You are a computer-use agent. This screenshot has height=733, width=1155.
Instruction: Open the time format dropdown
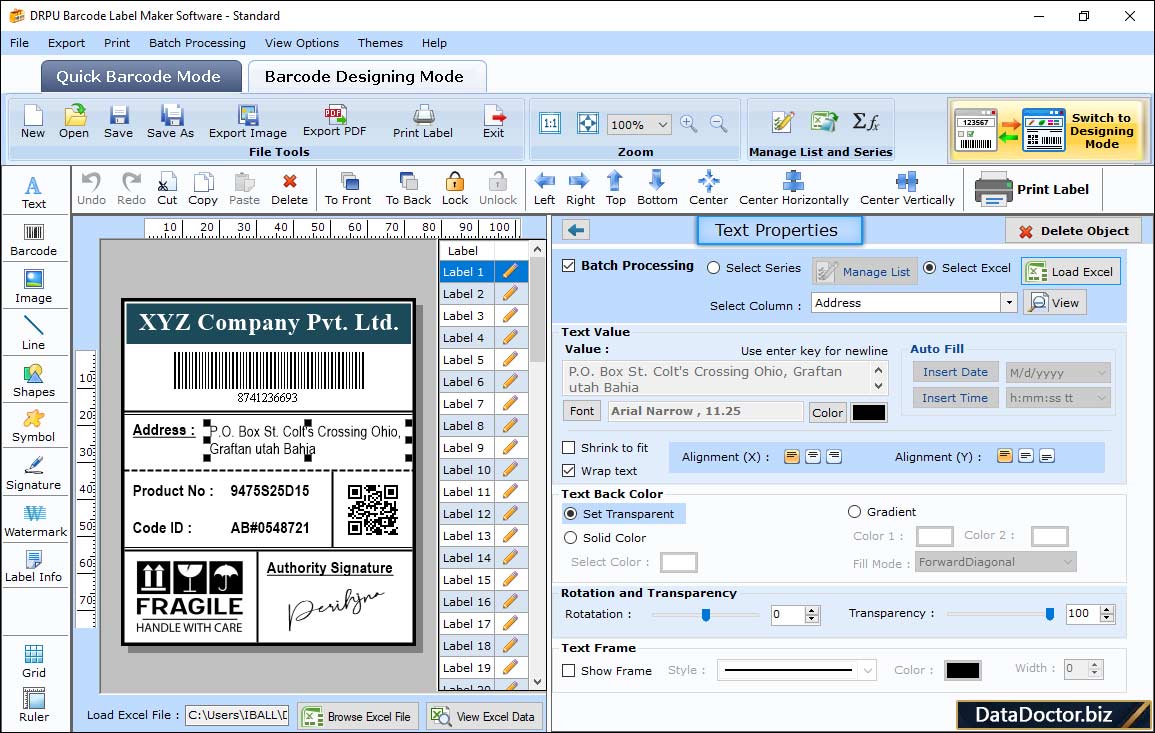click(1101, 399)
